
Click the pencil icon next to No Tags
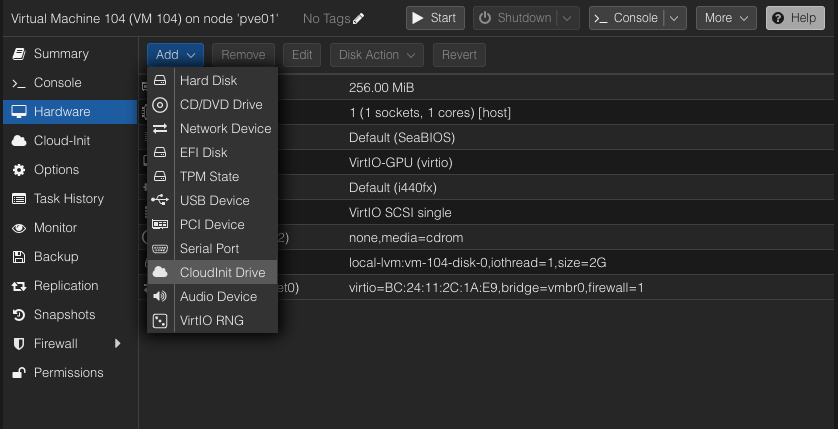tap(359, 18)
